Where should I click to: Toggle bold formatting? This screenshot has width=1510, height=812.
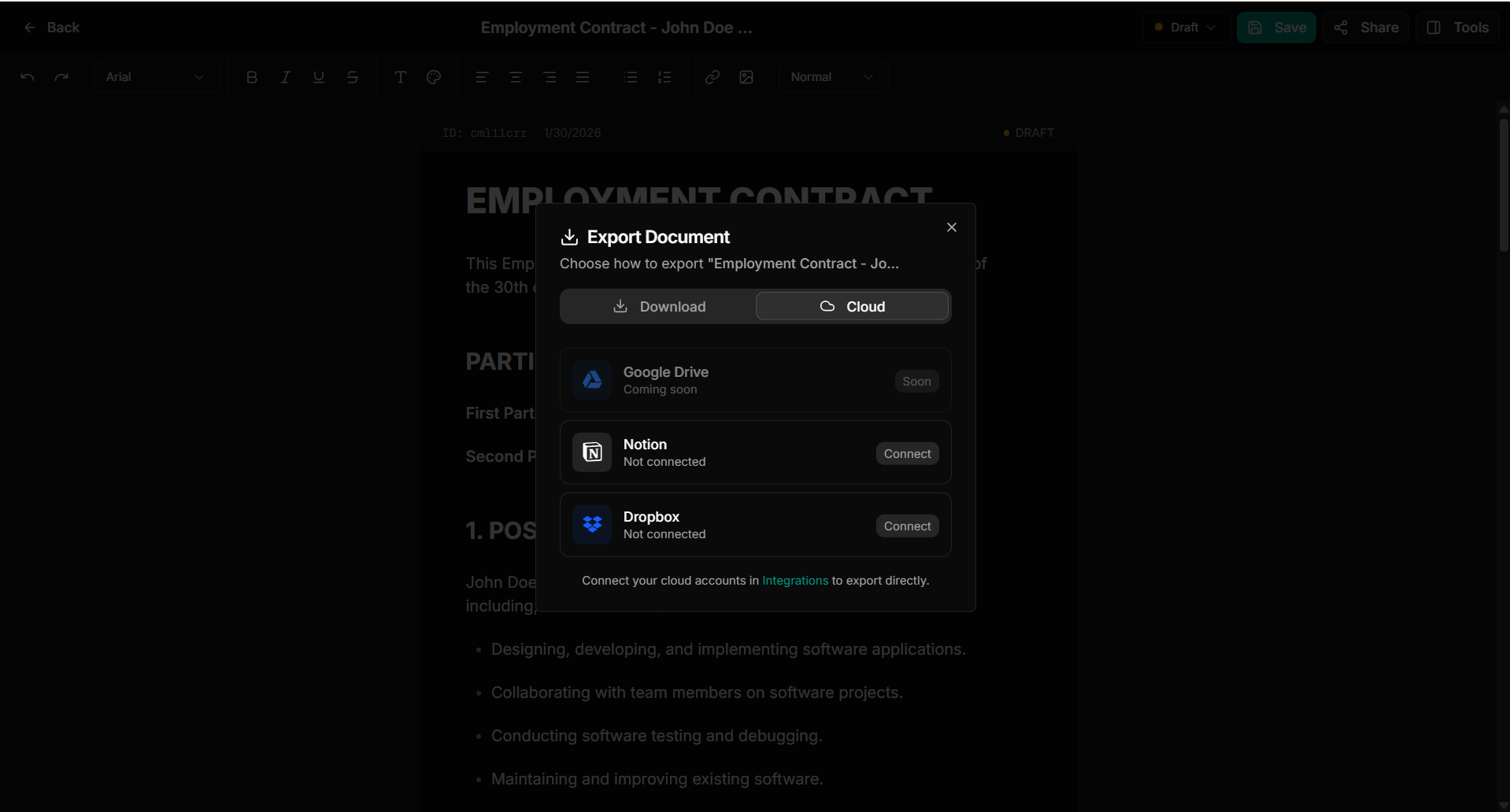[252, 77]
